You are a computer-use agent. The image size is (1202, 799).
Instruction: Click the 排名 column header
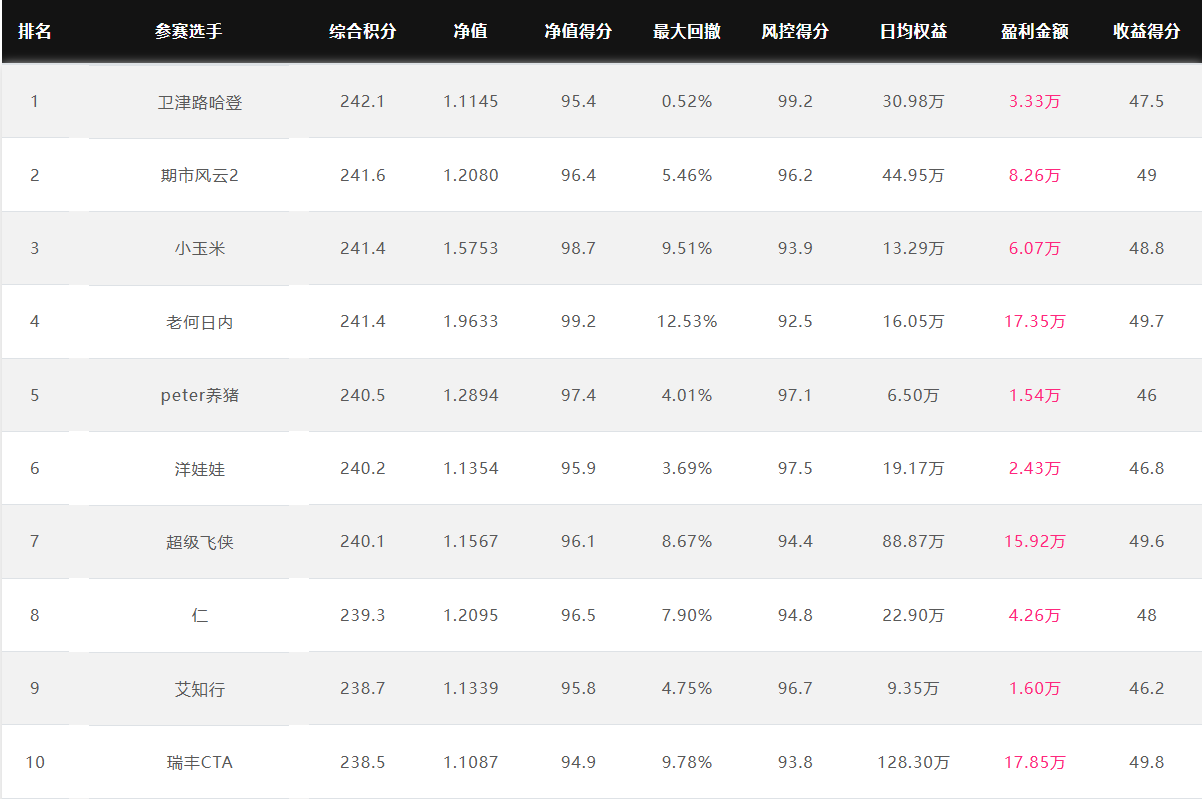point(35,32)
